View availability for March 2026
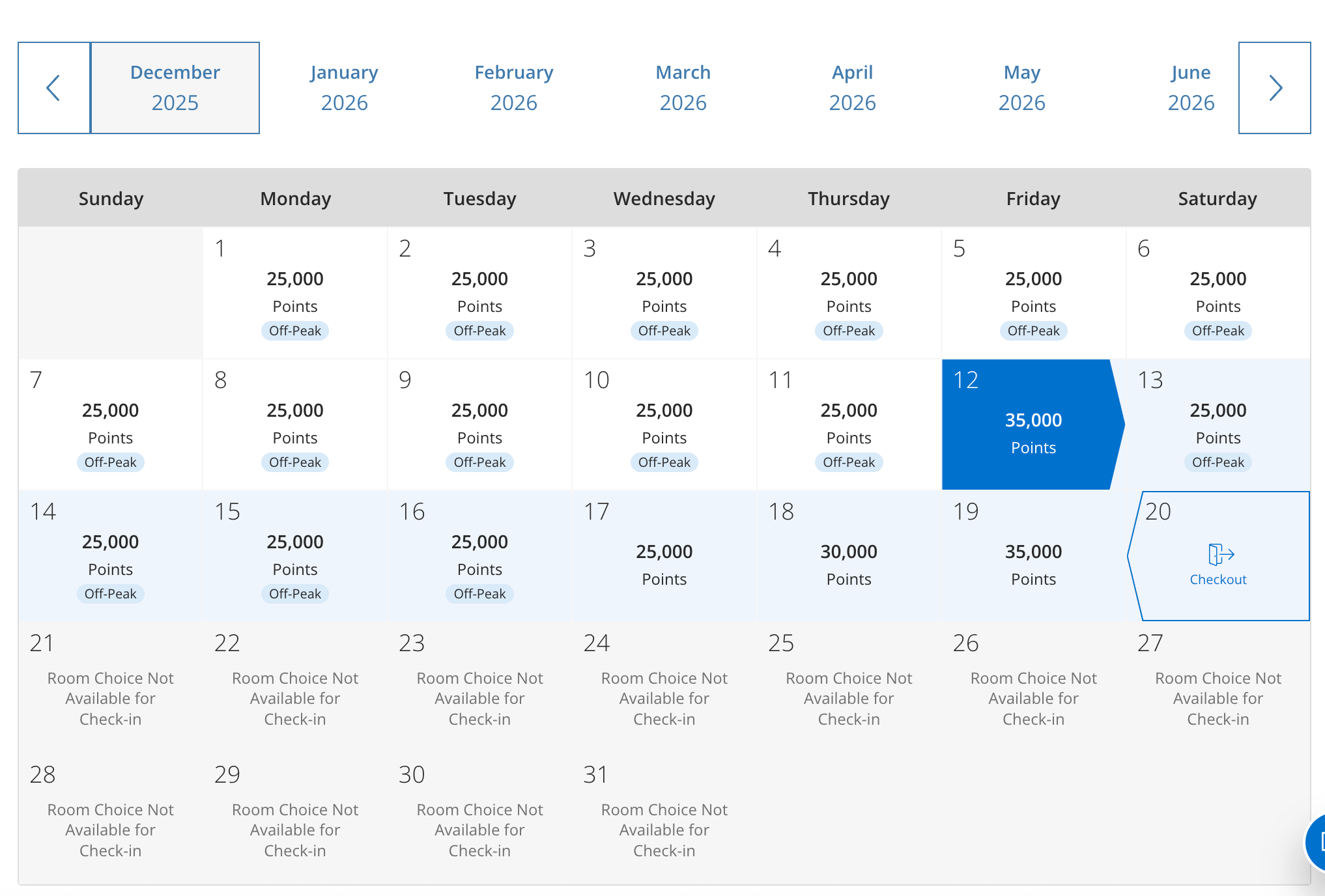This screenshot has width=1325, height=896. 683,87
